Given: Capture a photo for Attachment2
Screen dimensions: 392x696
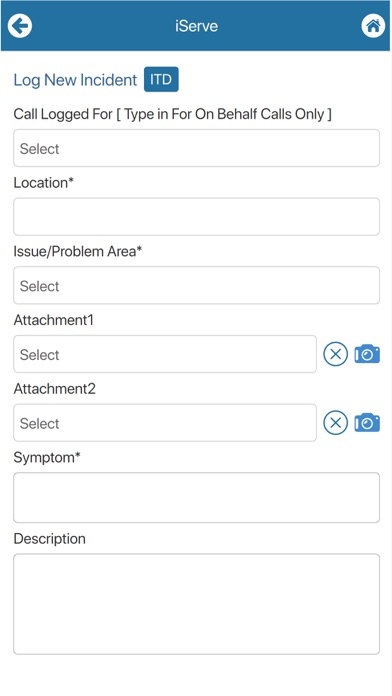Looking at the screenshot, I should click(367, 423).
